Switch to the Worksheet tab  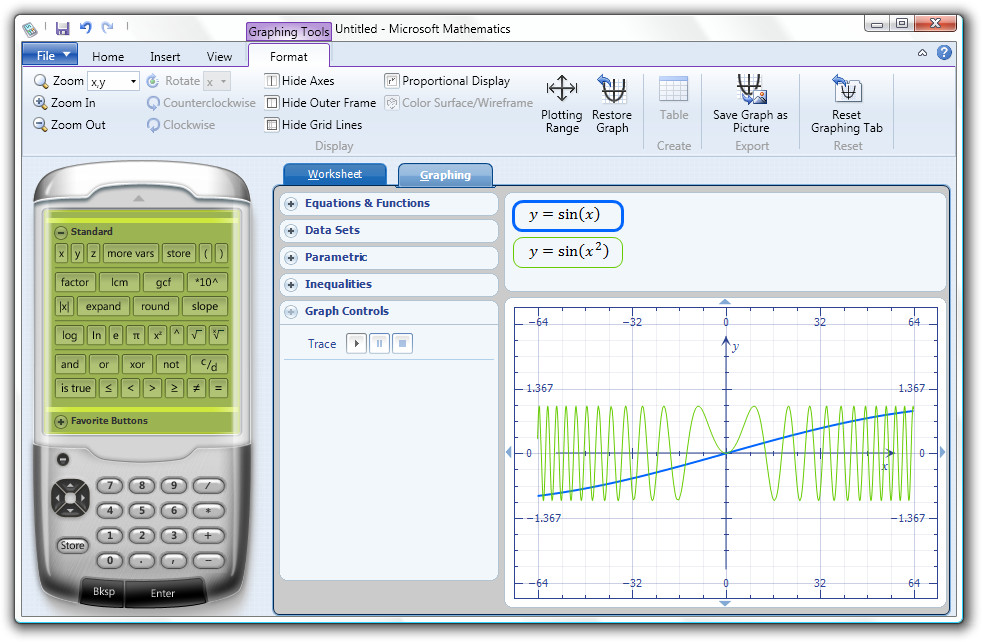[x=334, y=174]
